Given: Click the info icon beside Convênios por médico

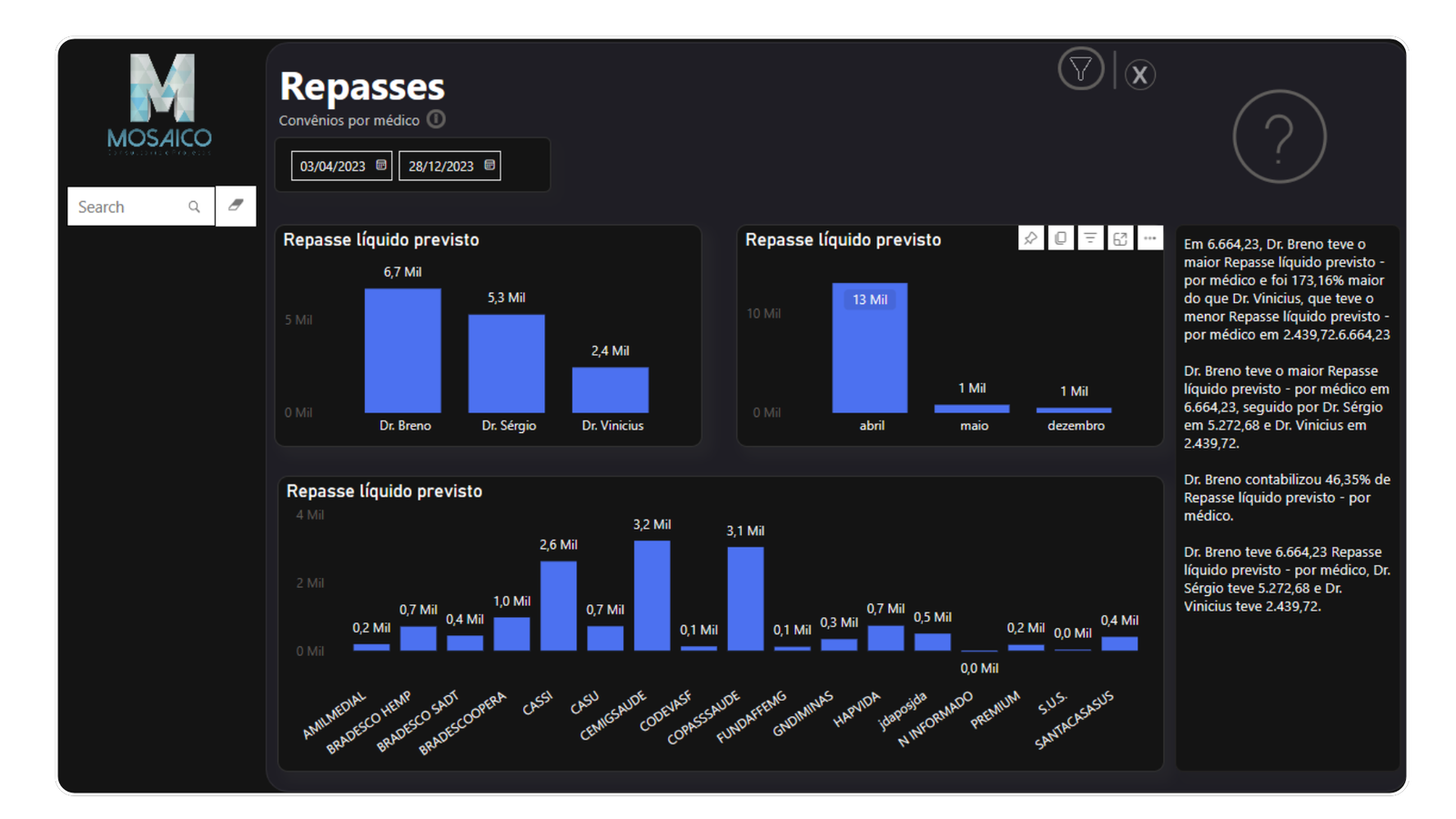Looking at the screenshot, I should [x=437, y=119].
